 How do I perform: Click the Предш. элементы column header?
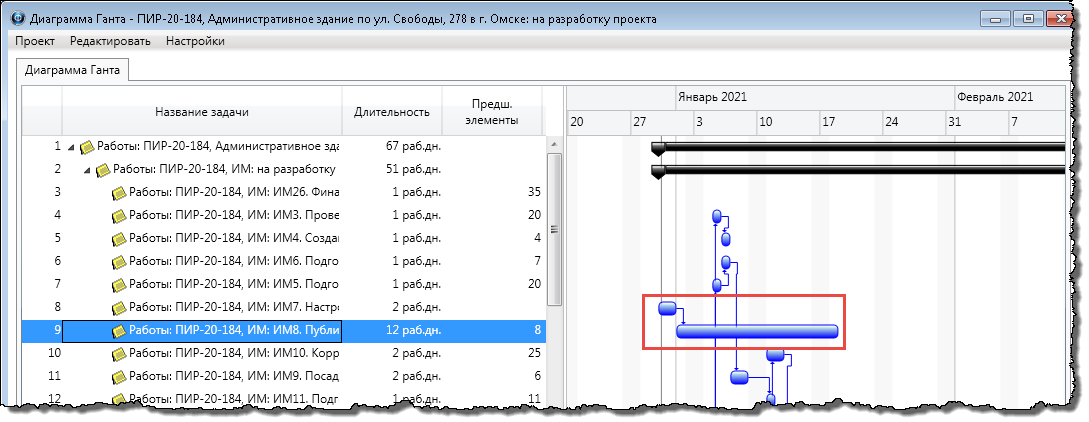pos(492,112)
